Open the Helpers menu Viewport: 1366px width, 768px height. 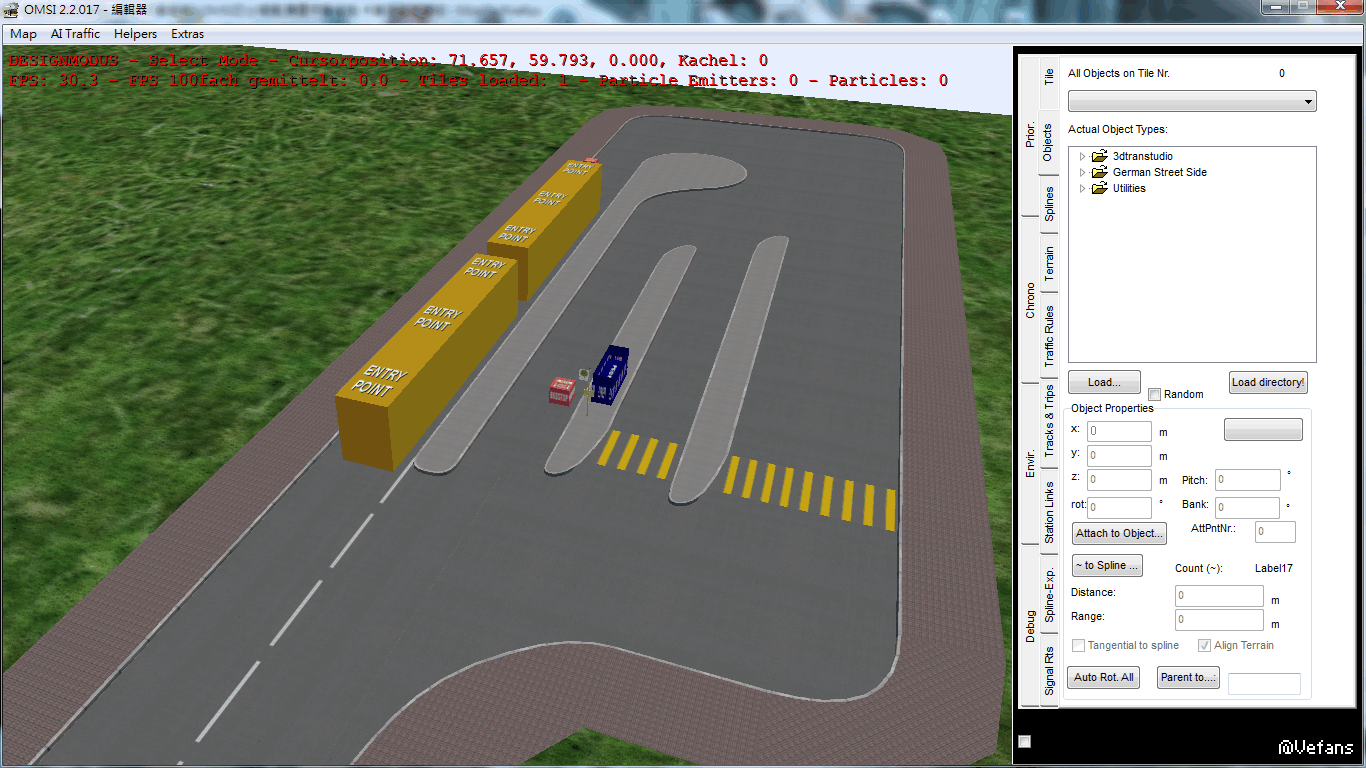135,34
